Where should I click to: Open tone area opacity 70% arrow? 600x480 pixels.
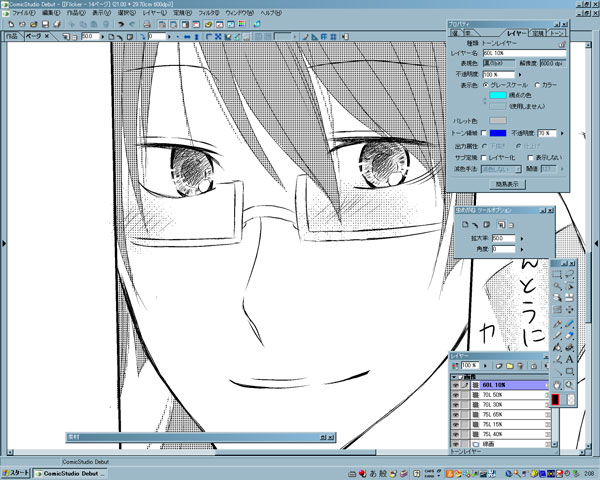[562, 133]
